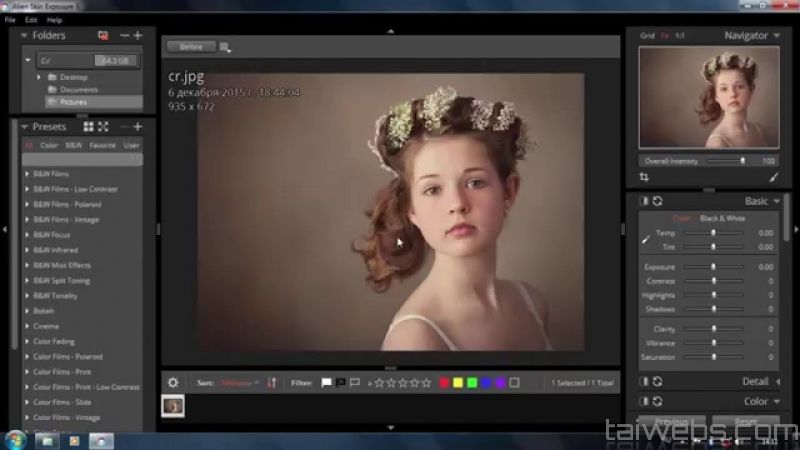Click the Overall Intensity slider
Image resolution: width=800 pixels, height=450 pixels.
[x=726, y=161]
